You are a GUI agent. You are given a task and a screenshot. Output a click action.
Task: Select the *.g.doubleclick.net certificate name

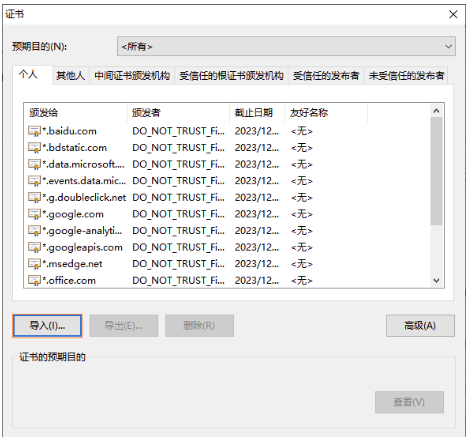click(84, 197)
